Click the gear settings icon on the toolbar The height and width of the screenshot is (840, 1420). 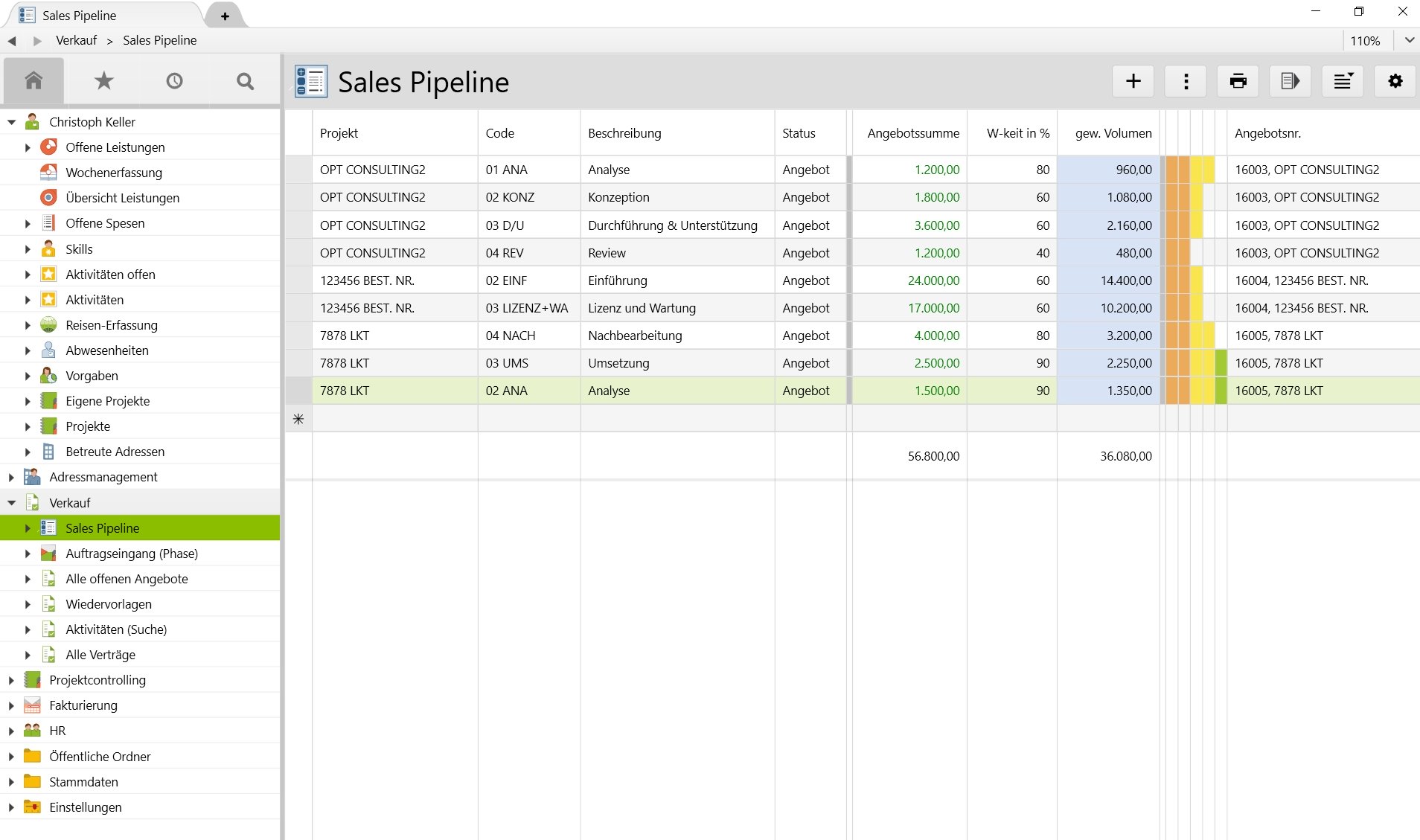tap(1395, 80)
